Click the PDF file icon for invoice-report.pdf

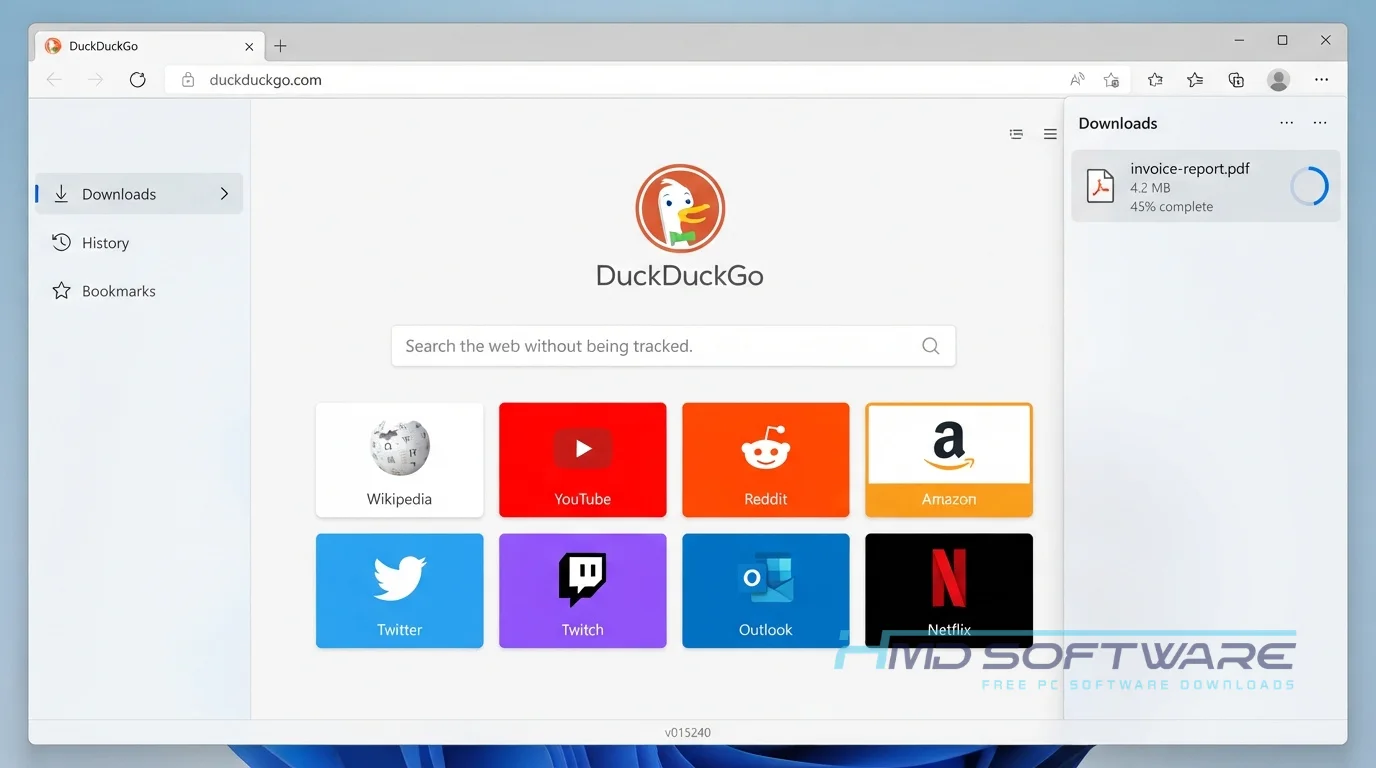1100,187
